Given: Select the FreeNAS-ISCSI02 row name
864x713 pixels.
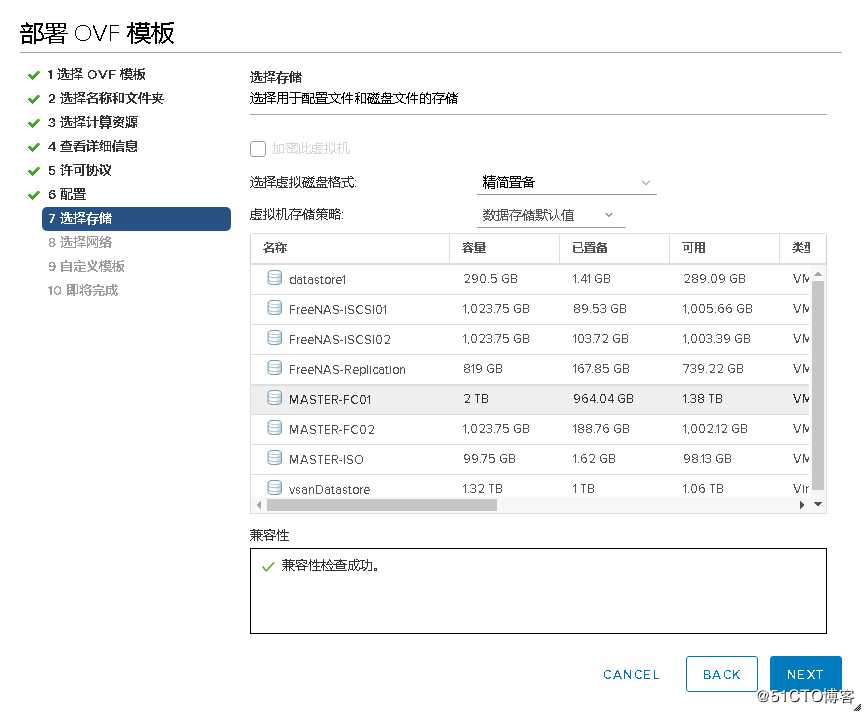Looking at the screenshot, I should click(x=339, y=339).
